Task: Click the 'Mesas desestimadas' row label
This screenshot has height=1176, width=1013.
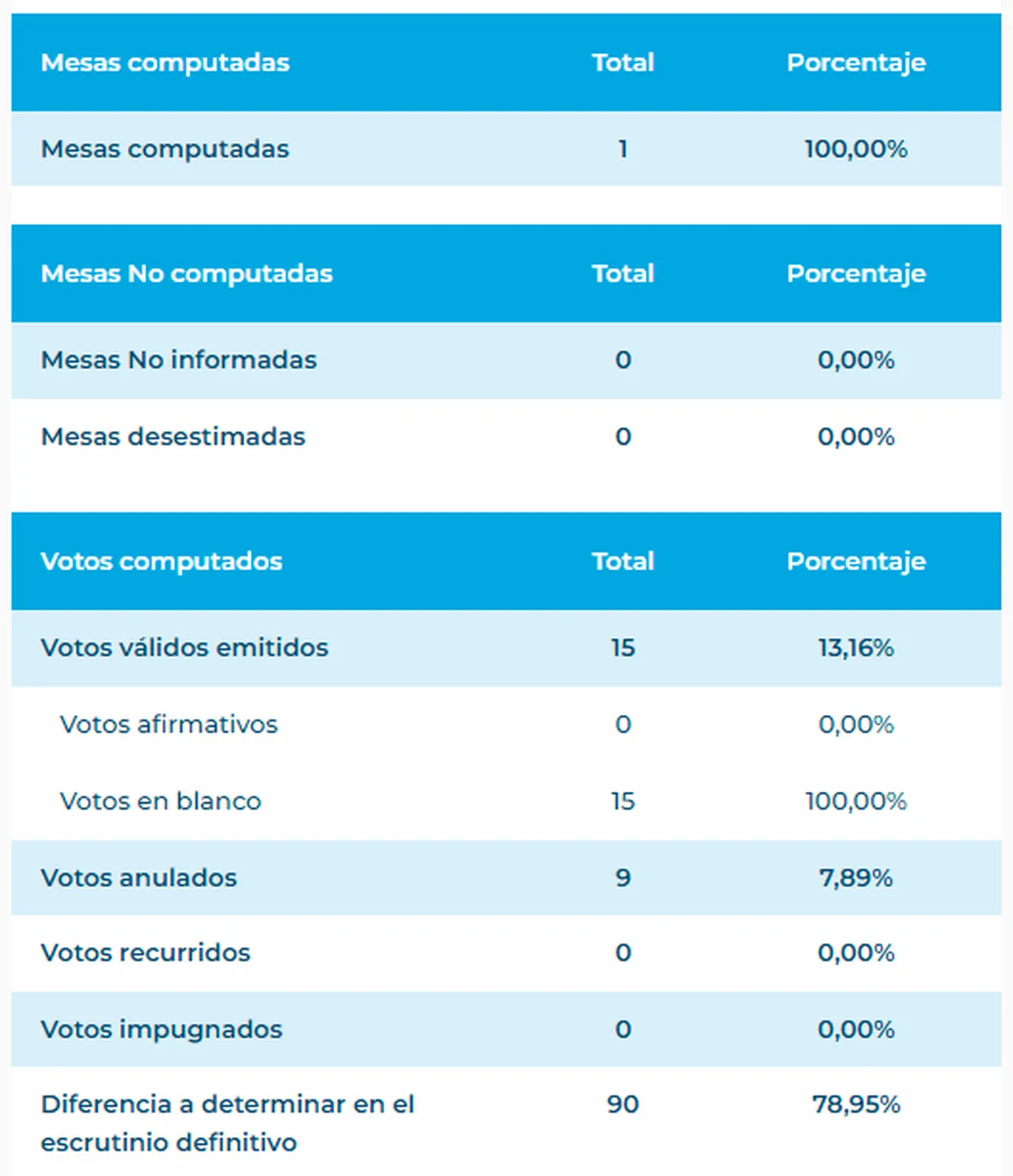Action: pyautogui.click(x=173, y=437)
